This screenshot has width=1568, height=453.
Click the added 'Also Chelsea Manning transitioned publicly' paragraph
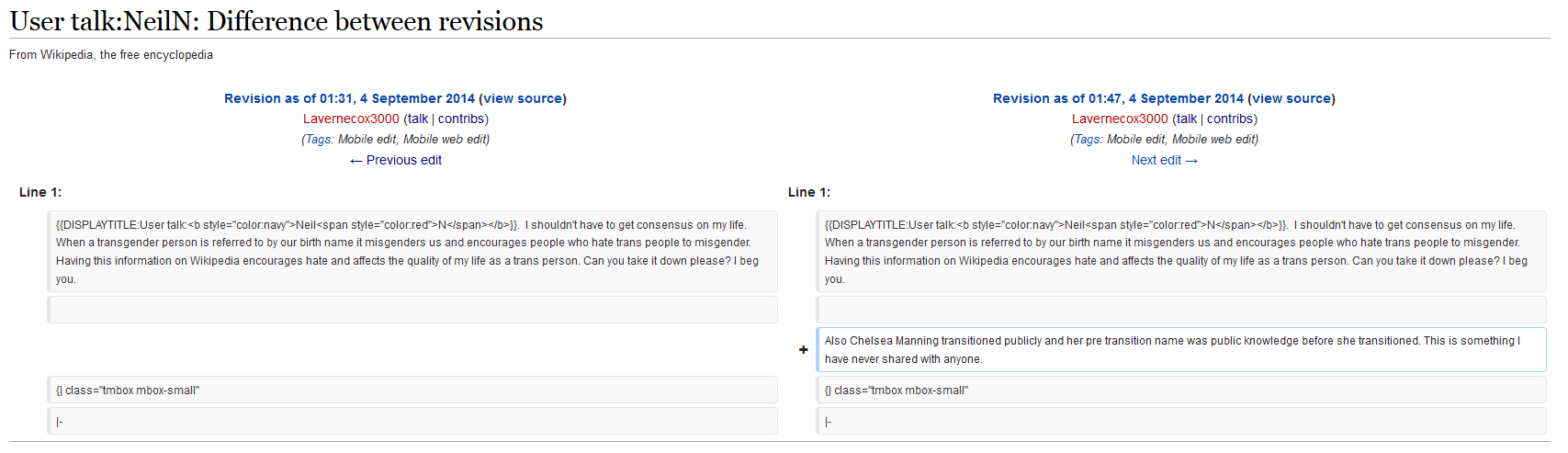tap(1181, 350)
